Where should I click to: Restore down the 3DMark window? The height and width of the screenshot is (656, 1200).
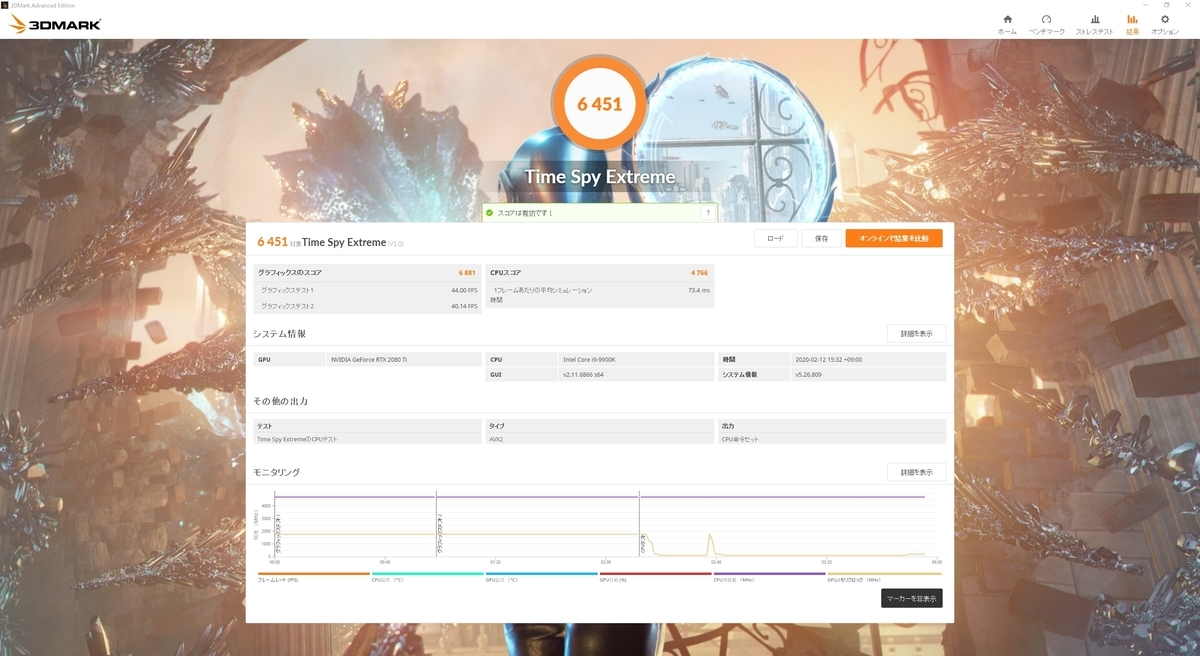1166,5
